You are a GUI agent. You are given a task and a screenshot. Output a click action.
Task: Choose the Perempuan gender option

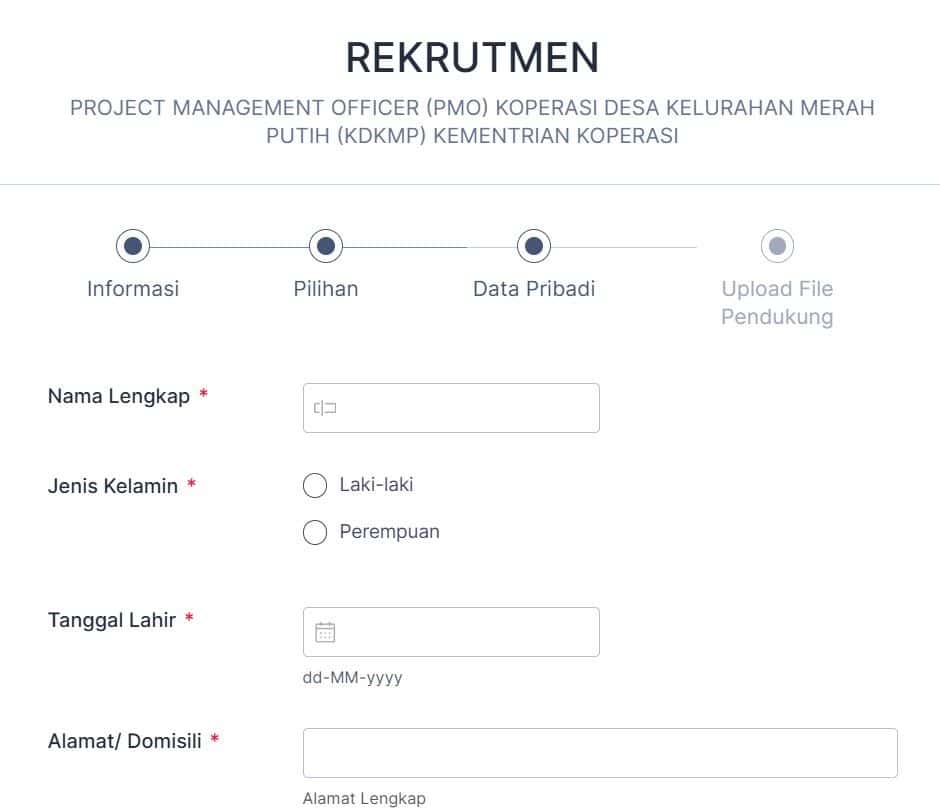click(315, 532)
